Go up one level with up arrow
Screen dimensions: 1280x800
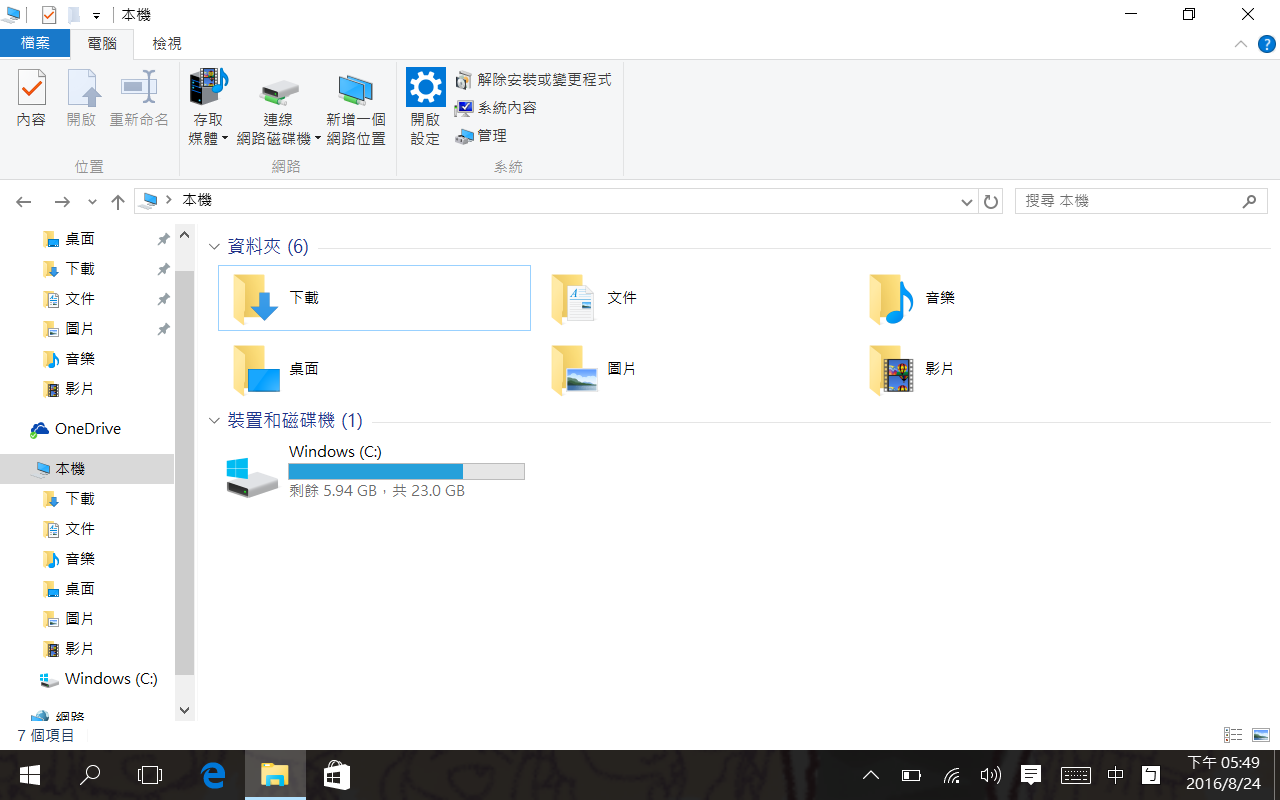[x=118, y=202]
